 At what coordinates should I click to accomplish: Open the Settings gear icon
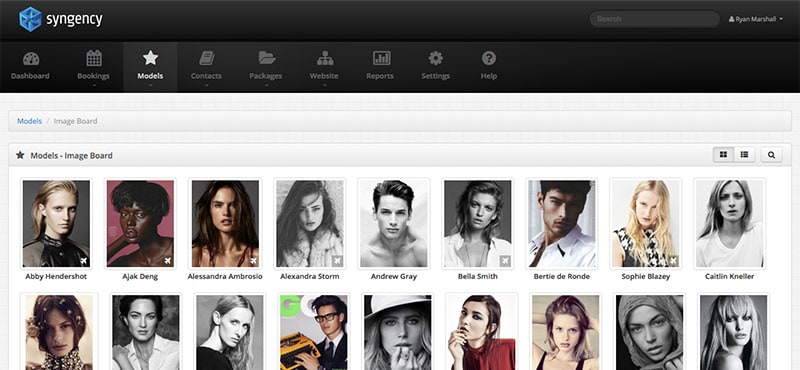(435, 58)
